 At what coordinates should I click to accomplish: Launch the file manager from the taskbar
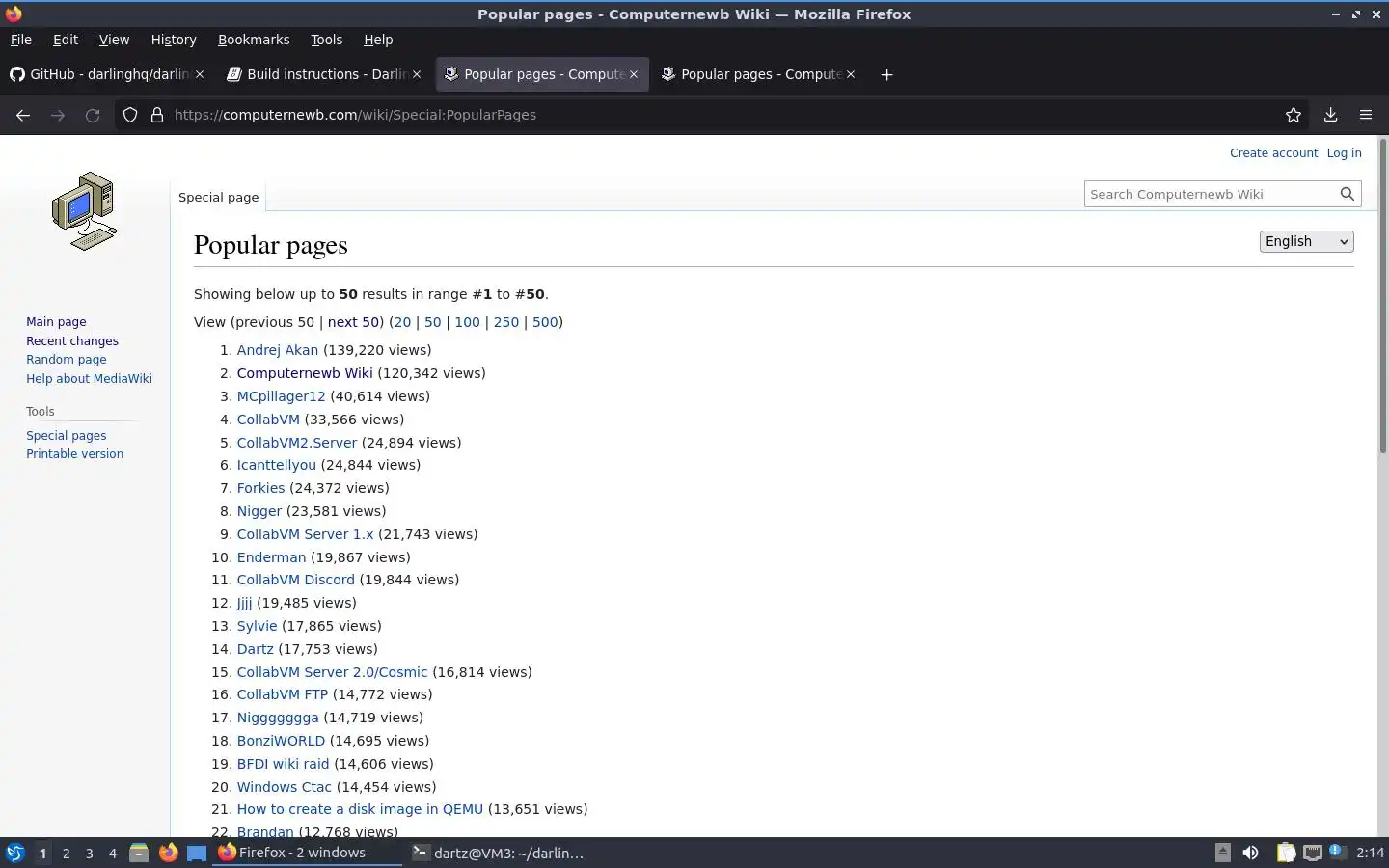coord(139,853)
